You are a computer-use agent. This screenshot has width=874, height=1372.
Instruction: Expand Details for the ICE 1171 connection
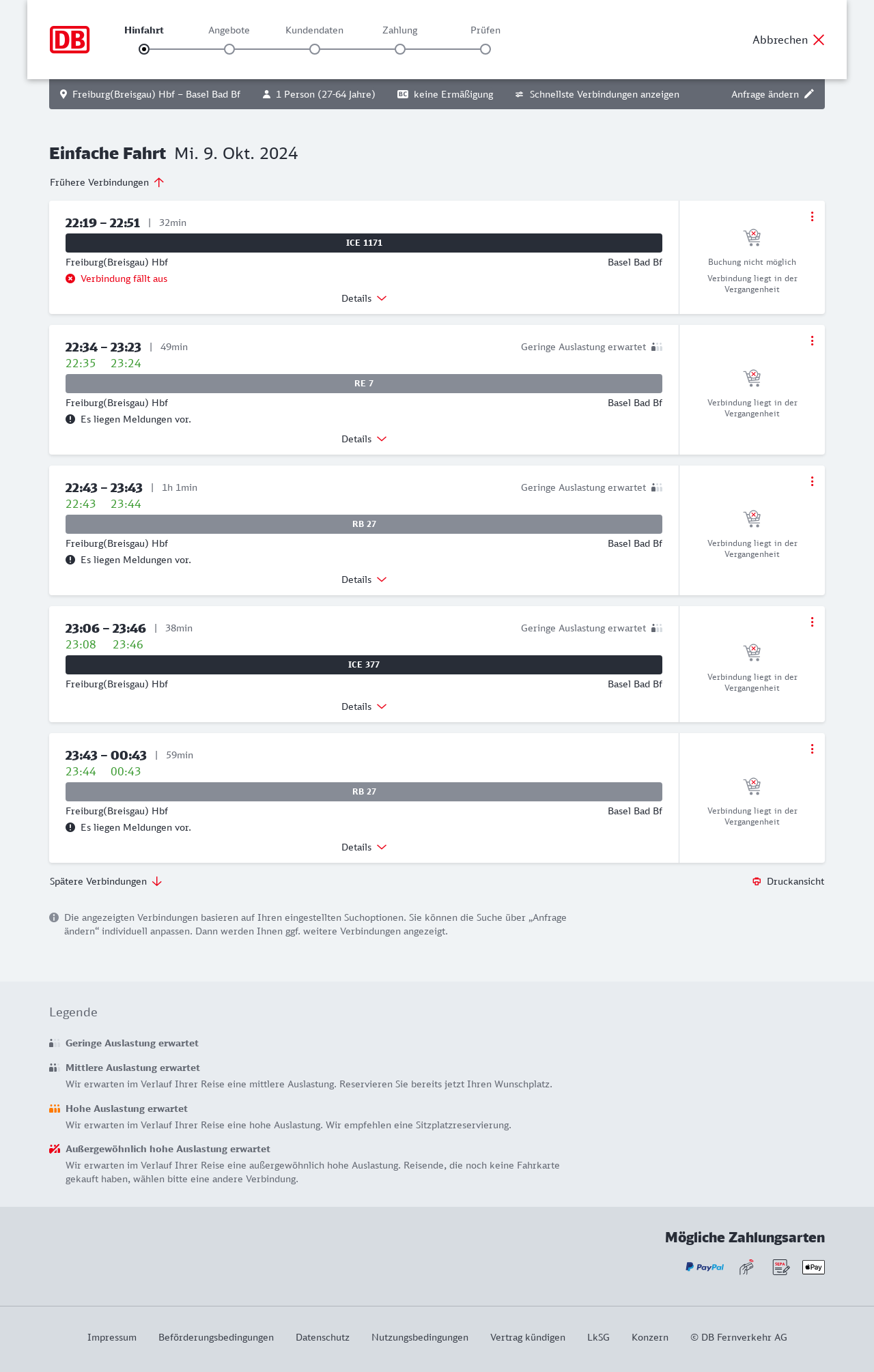point(364,298)
